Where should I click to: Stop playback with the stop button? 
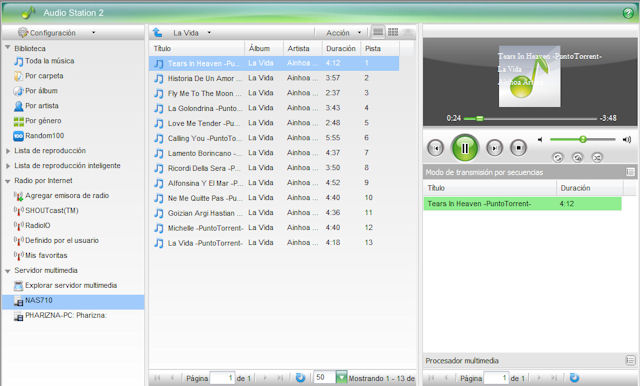(x=518, y=147)
